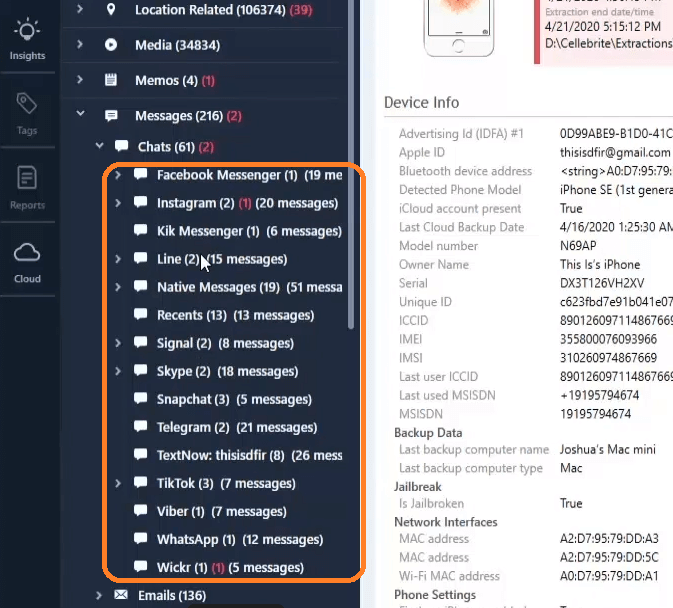The width and height of the screenshot is (673, 608).
Task: Click the tree panel vertical scrollbar
Action: (x=351, y=163)
